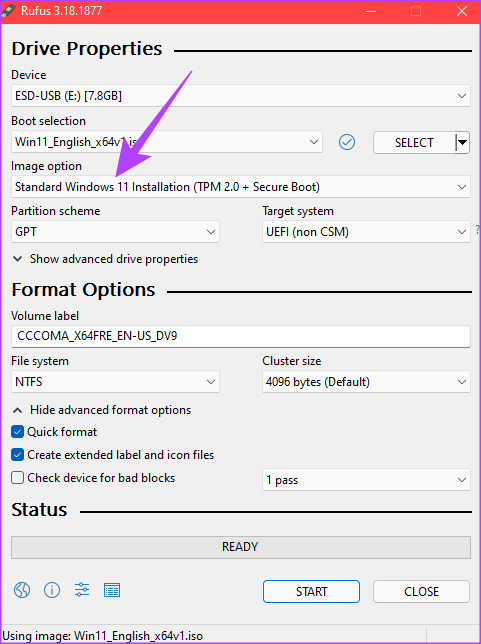Click the Target system help question mark
Viewport: 481px width, 644px height.
pyautogui.click(x=477, y=229)
